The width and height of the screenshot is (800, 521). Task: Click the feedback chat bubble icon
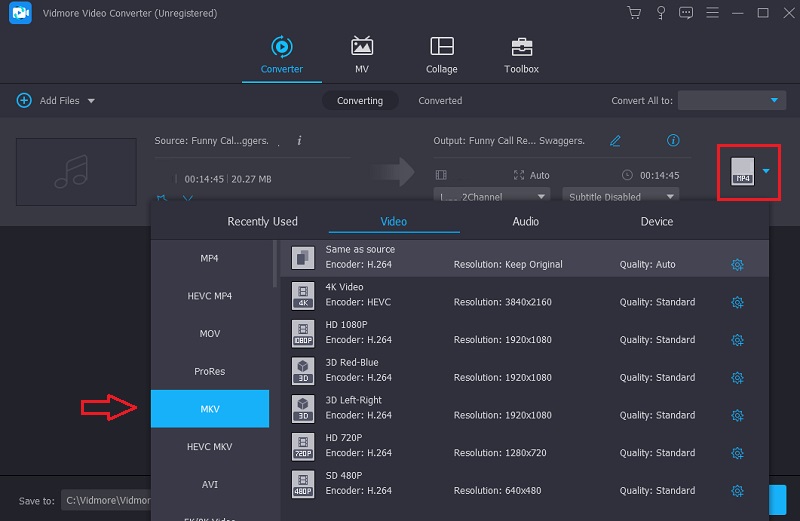[685, 13]
